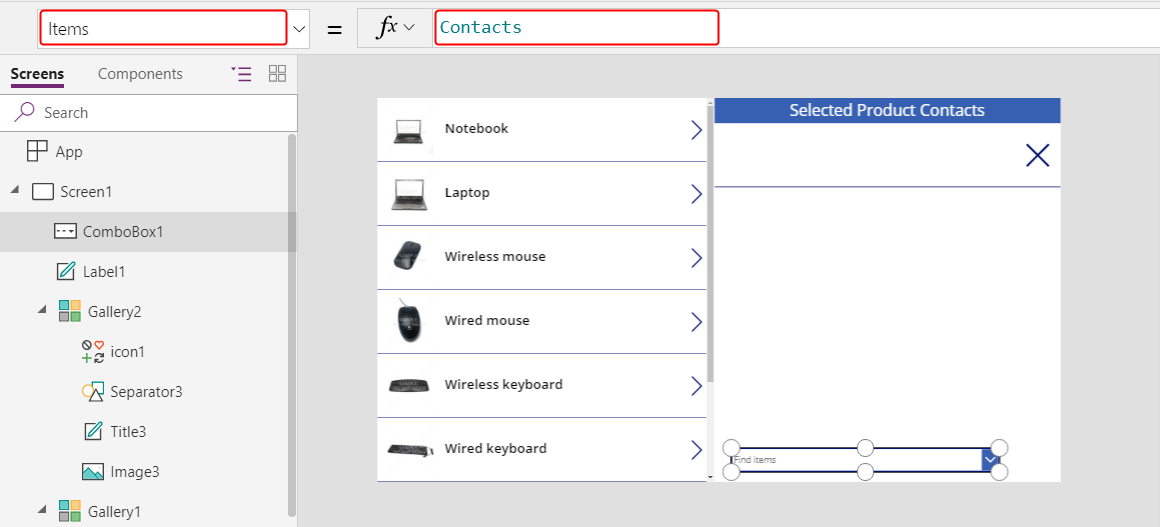Open the Wireless keyboard row chevron
The width and height of the screenshot is (1160, 527).
696,386
